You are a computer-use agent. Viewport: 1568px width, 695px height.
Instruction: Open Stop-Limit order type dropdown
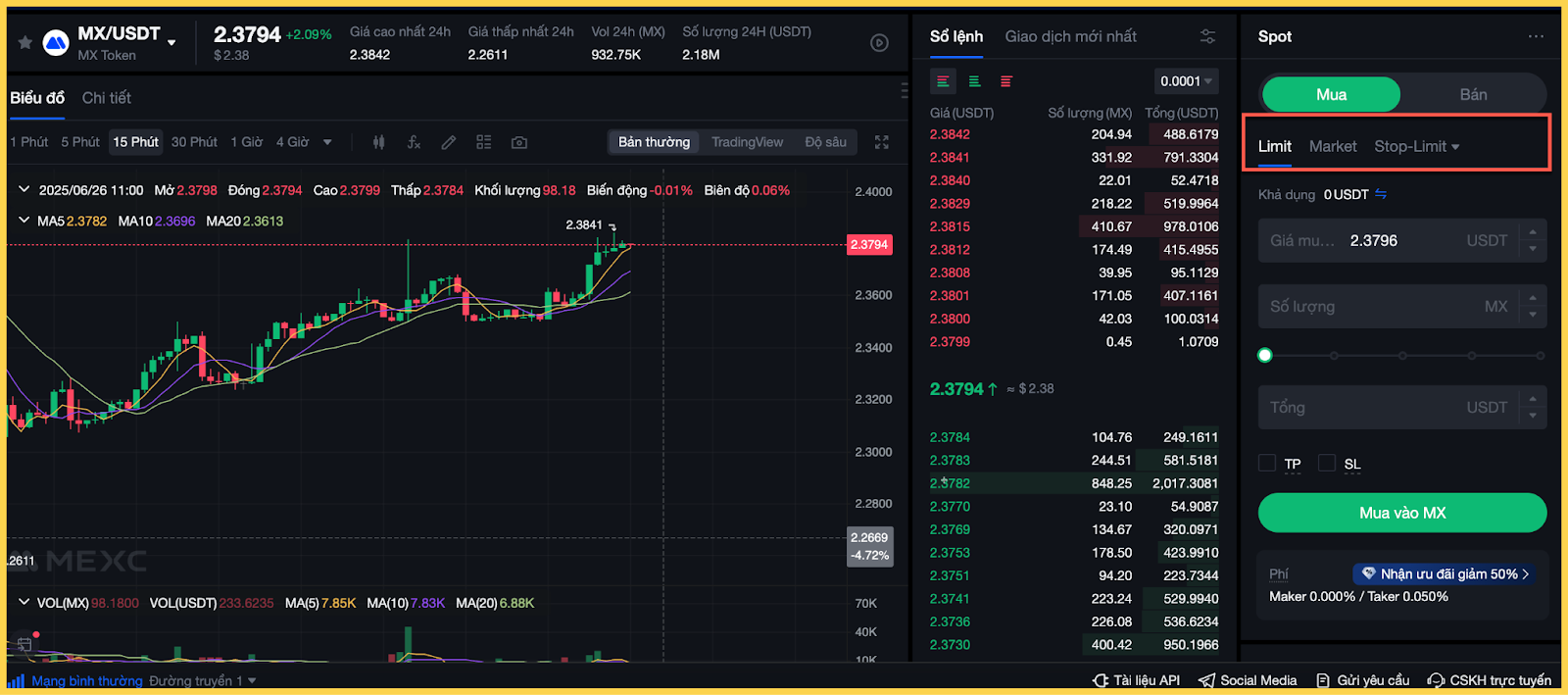(x=1417, y=146)
